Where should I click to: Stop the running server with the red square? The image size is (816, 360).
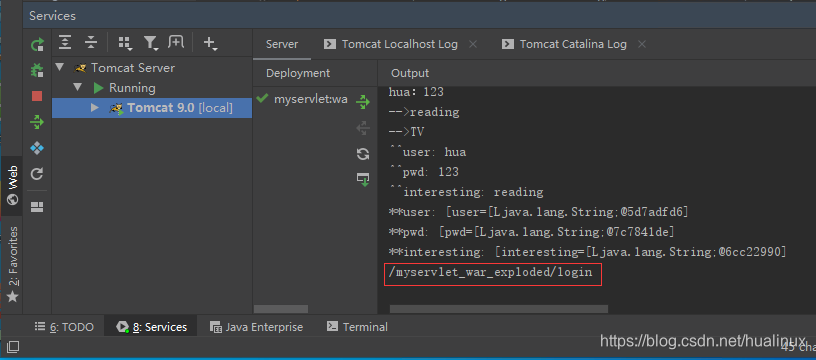click(x=37, y=96)
